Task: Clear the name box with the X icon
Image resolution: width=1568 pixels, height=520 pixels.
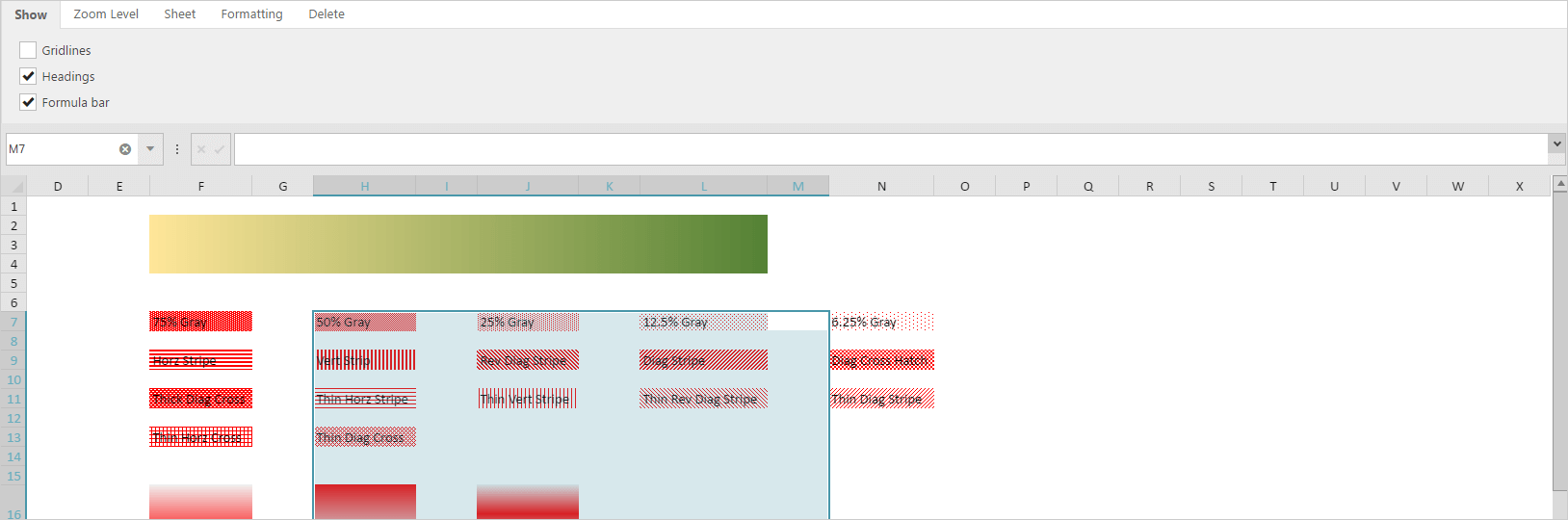Action: [125, 149]
